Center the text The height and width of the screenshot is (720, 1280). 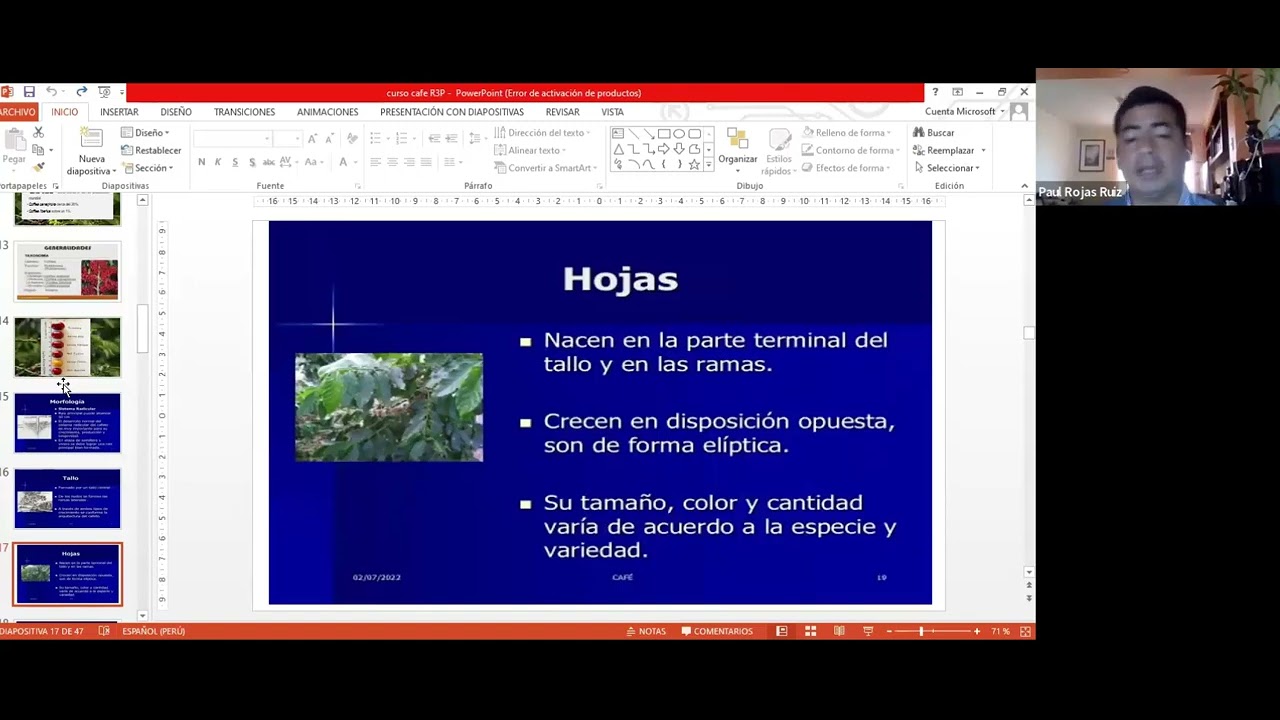tap(392, 162)
